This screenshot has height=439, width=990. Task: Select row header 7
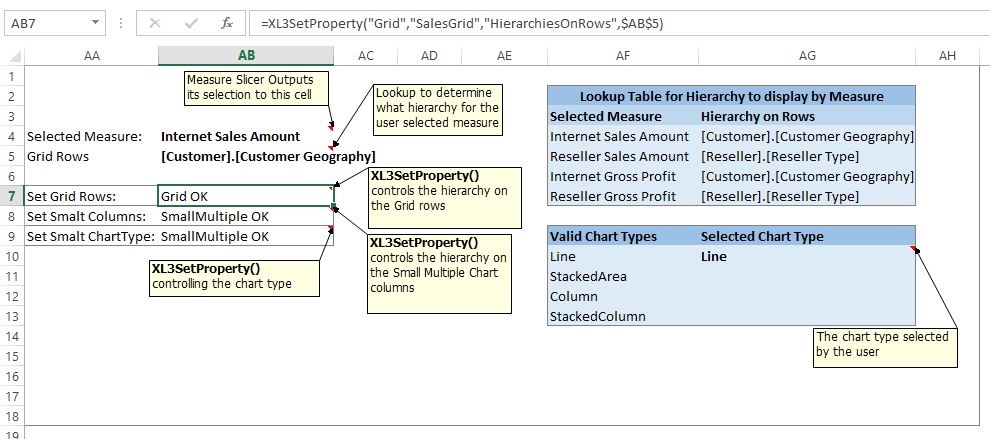tap(11, 196)
